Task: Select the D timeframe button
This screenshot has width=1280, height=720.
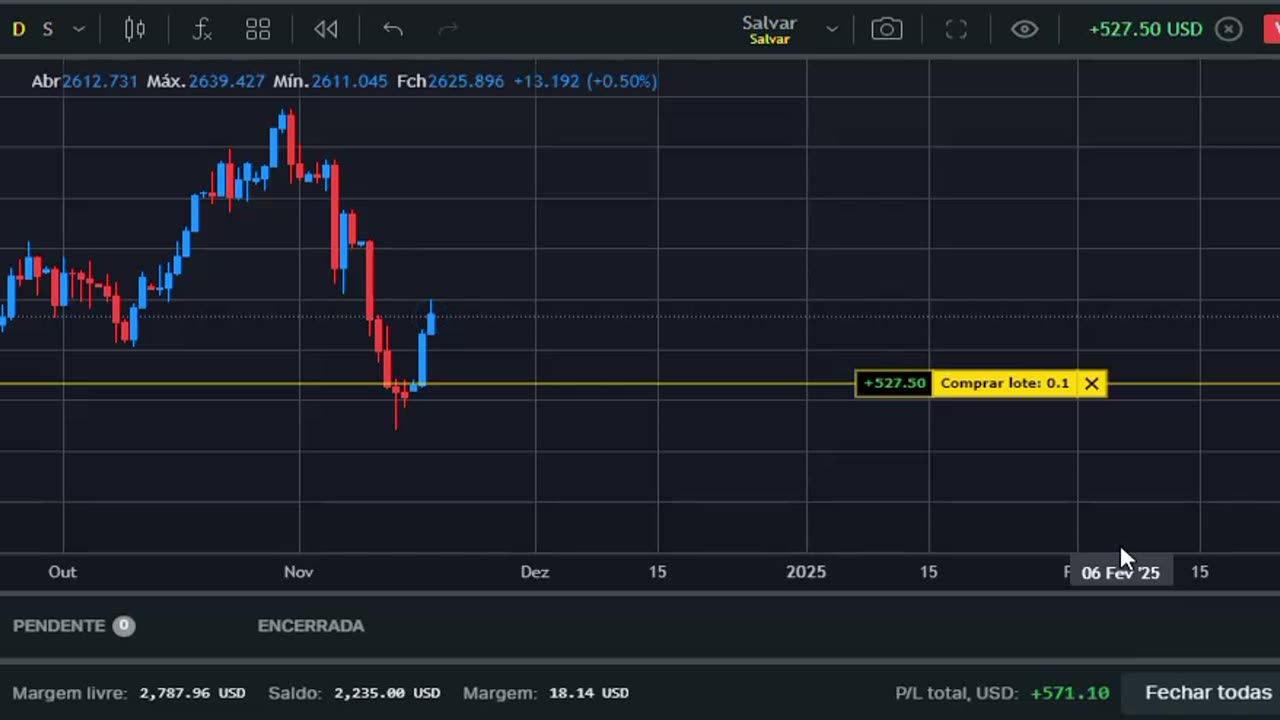Action: coord(18,30)
